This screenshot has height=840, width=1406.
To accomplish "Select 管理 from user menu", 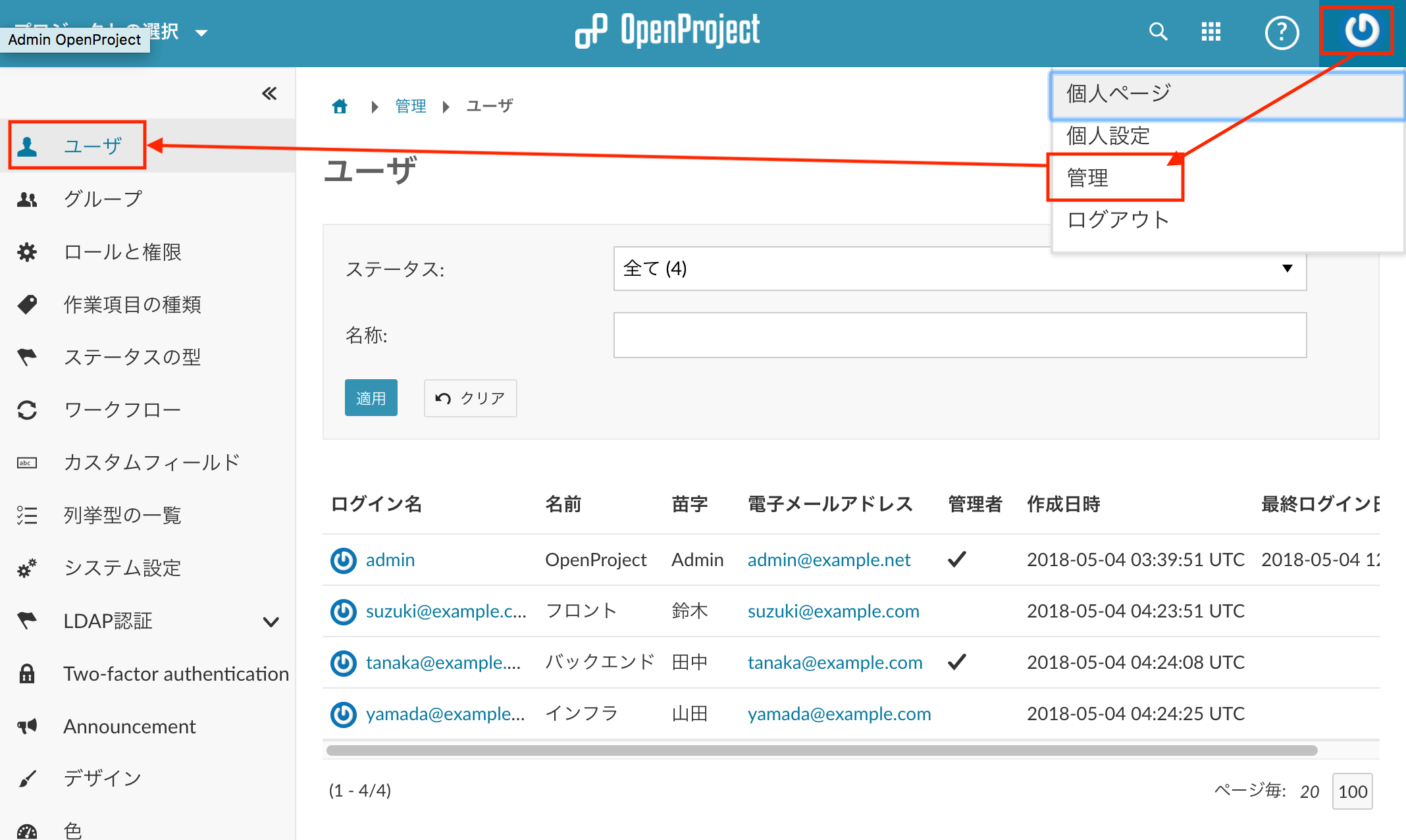I will click(1087, 178).
